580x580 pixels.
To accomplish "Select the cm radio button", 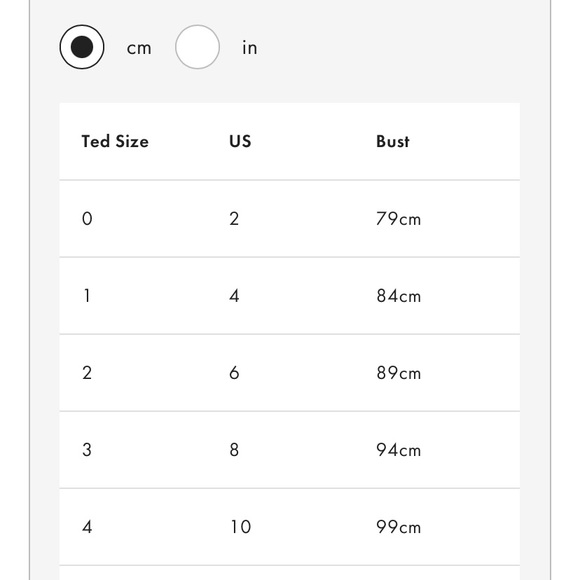I will (82, 47).
